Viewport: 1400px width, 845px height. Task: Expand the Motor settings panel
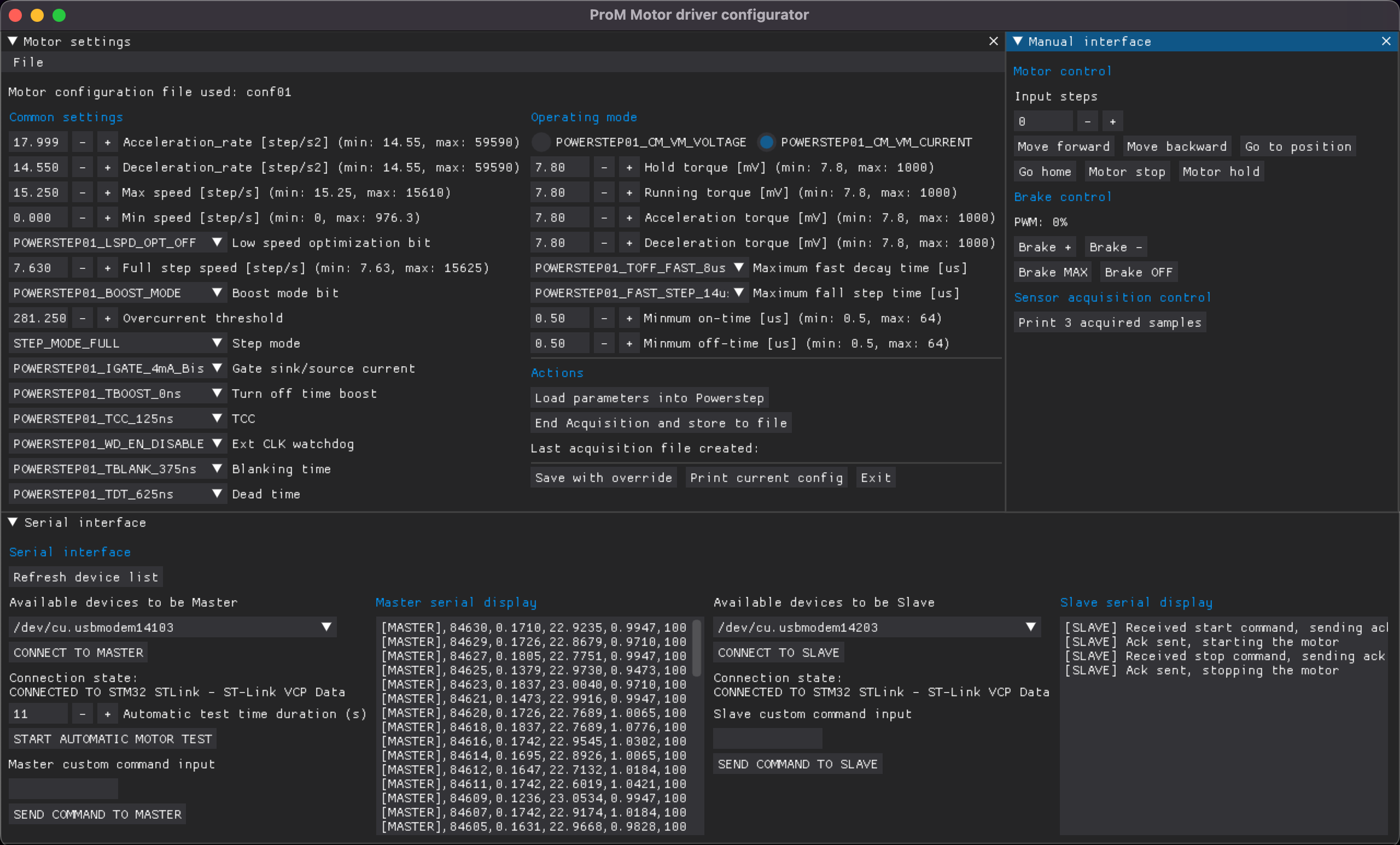(15, 41)
